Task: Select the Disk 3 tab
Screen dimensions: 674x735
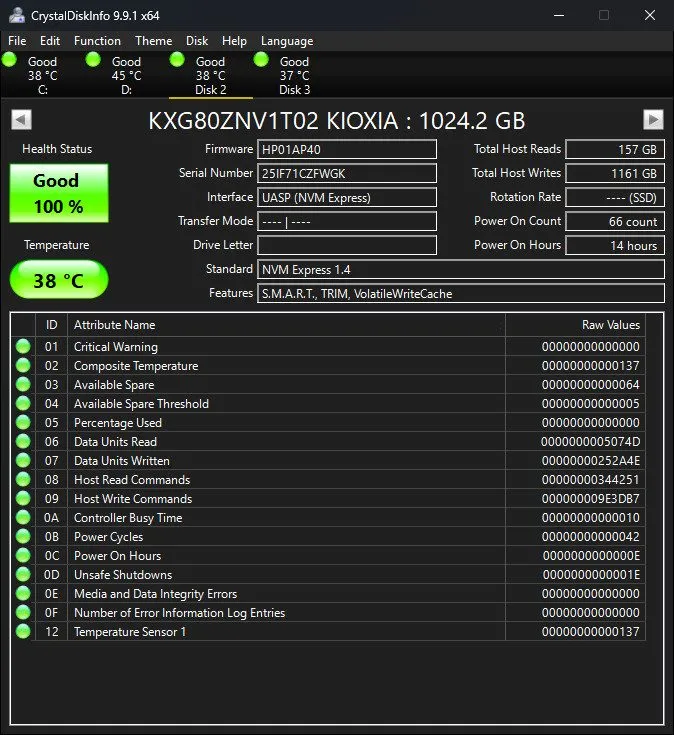Action: (x=294, y=75)
